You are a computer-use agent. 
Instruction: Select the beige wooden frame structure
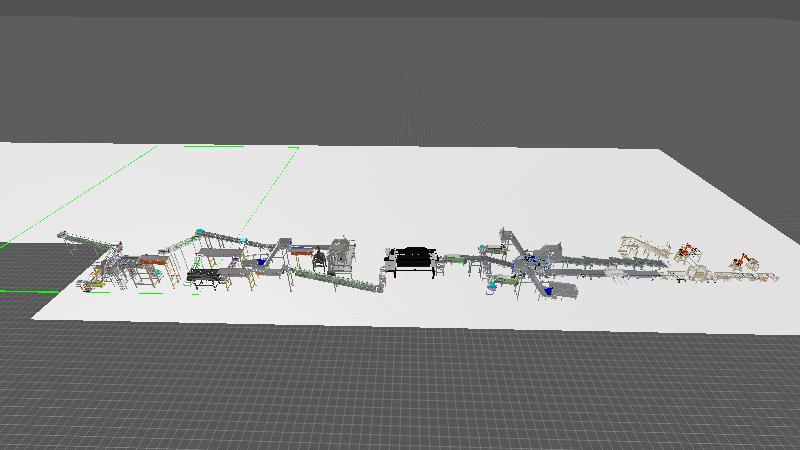640,246
